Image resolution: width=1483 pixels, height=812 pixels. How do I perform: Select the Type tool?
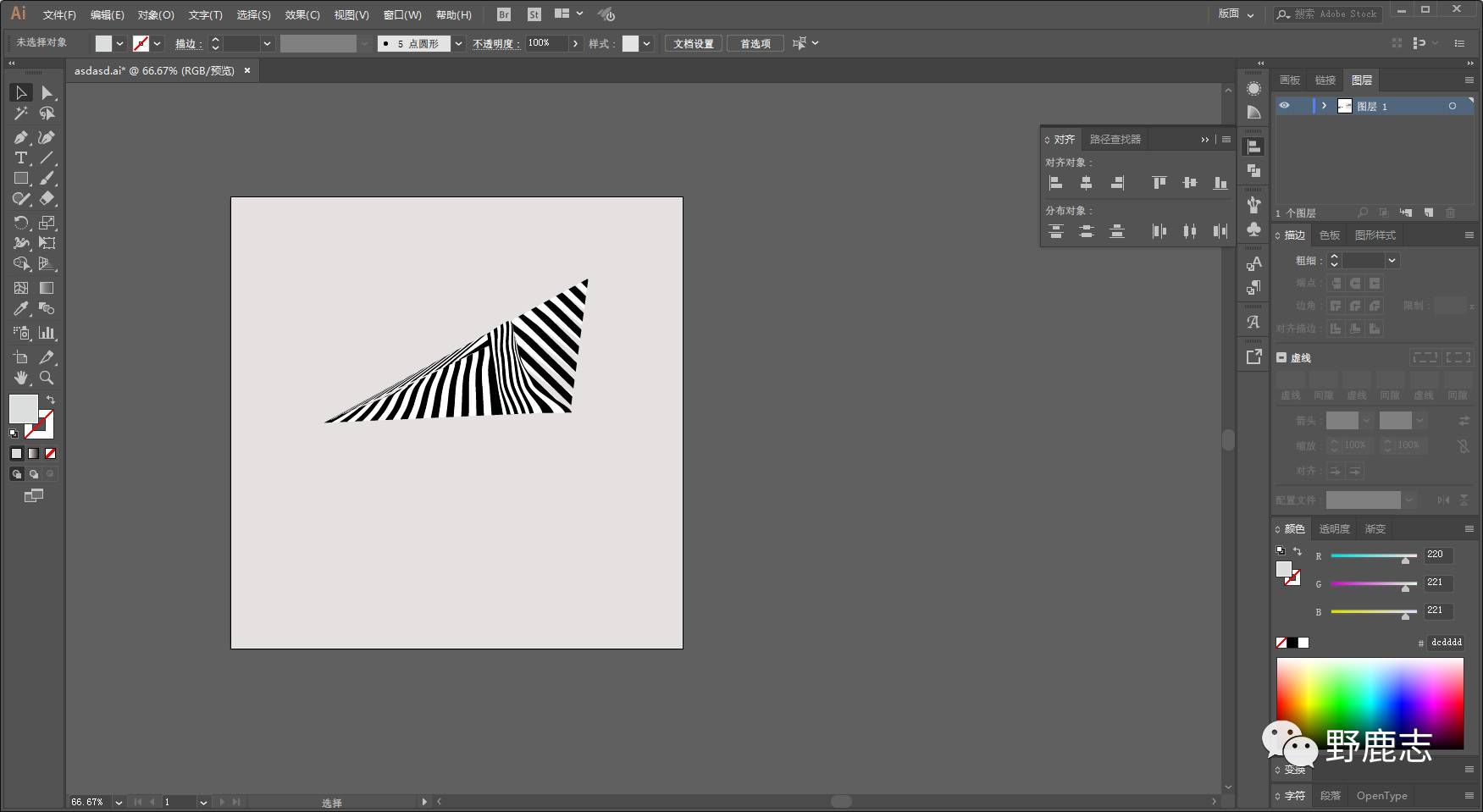click(20, 158)
